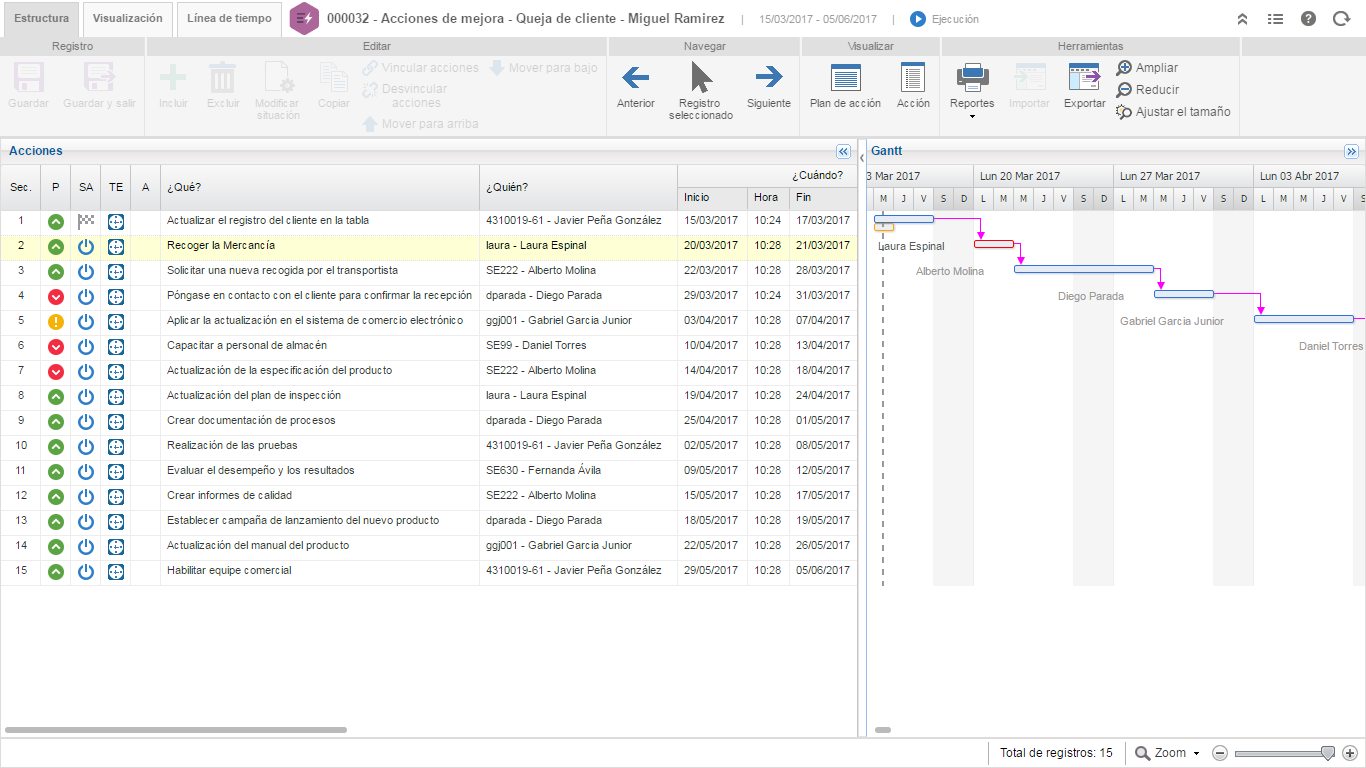Click the zoom slider handle
The height and width of the screenshot is (768, 1366).
tap(1327, 753)
